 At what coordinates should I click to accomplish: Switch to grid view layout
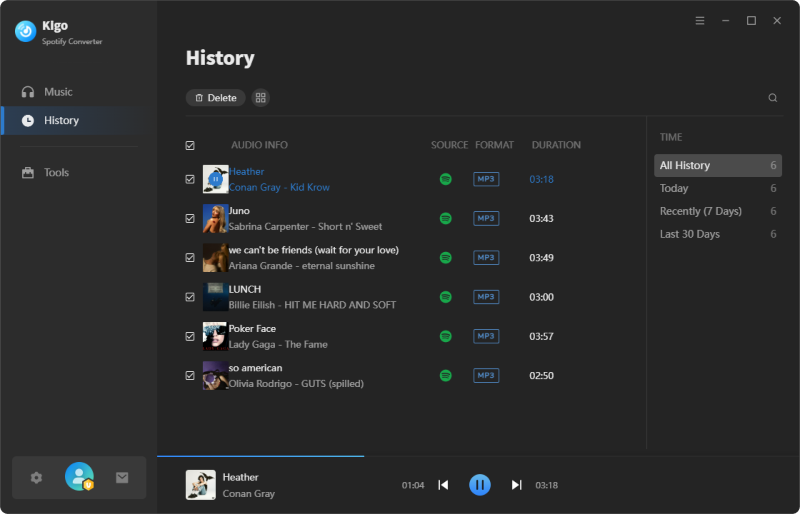pyautogui.click(x=261, y=98)
